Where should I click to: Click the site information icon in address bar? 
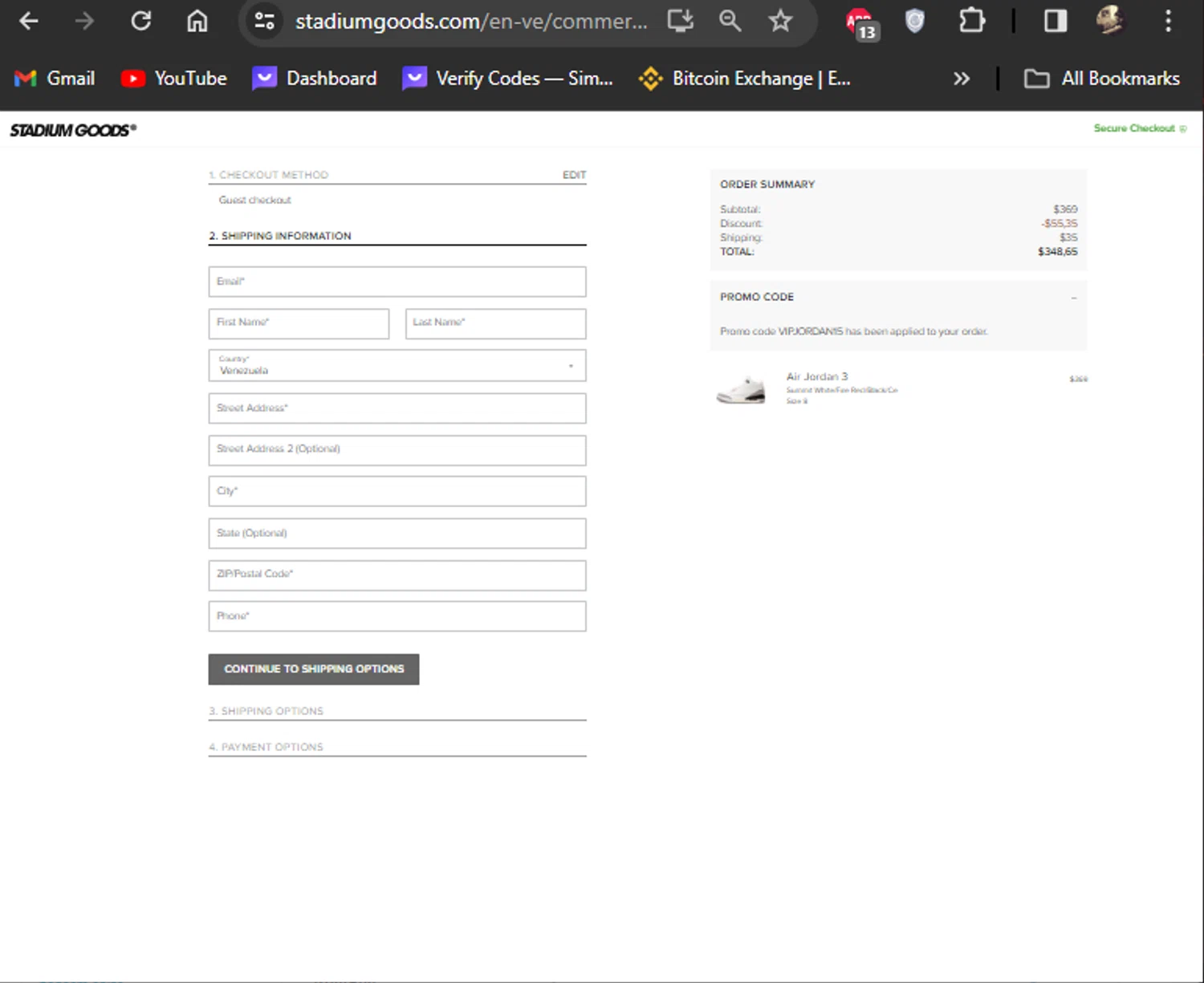tap(264, 21)
